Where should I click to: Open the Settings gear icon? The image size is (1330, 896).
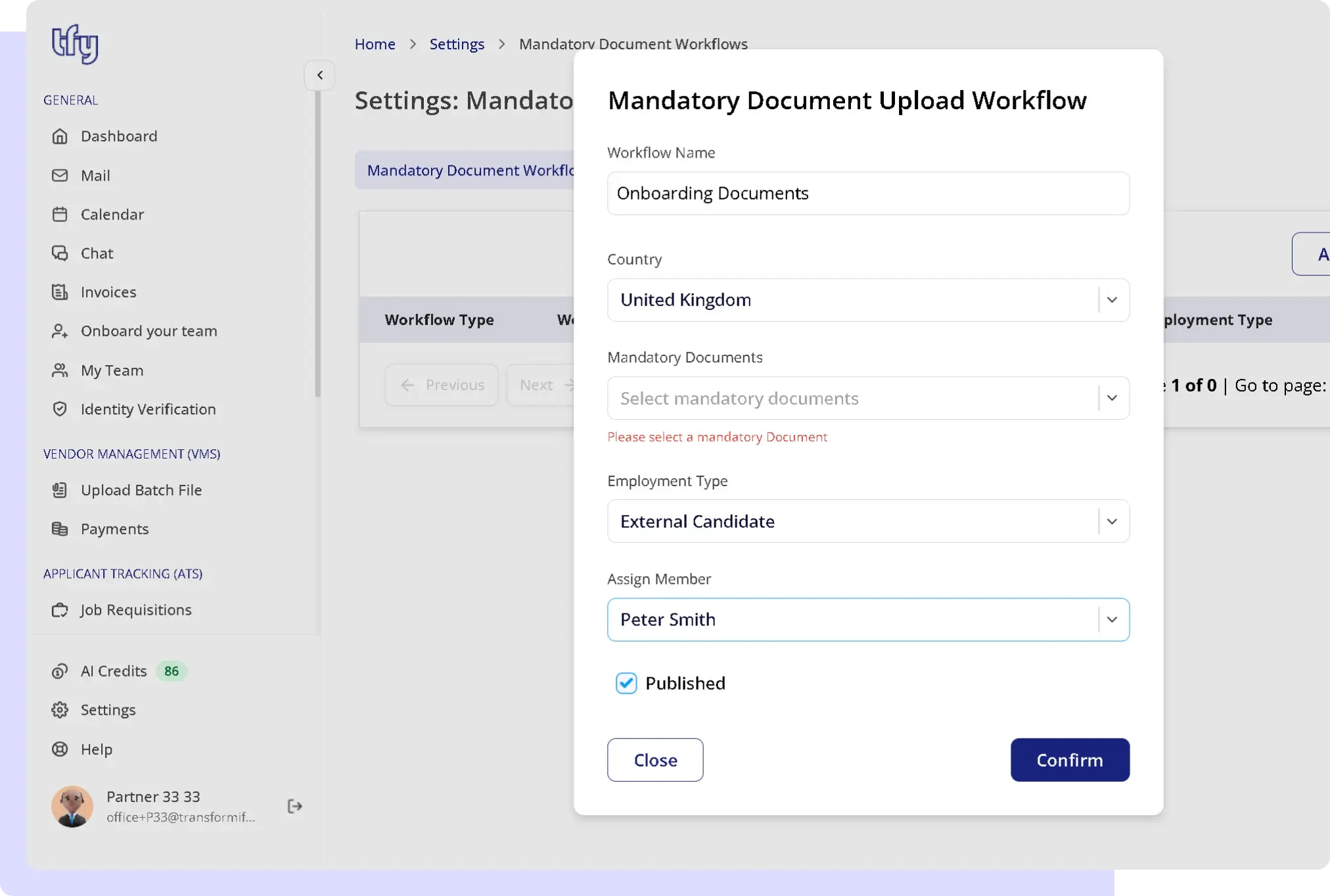click(x=60, y=710)
